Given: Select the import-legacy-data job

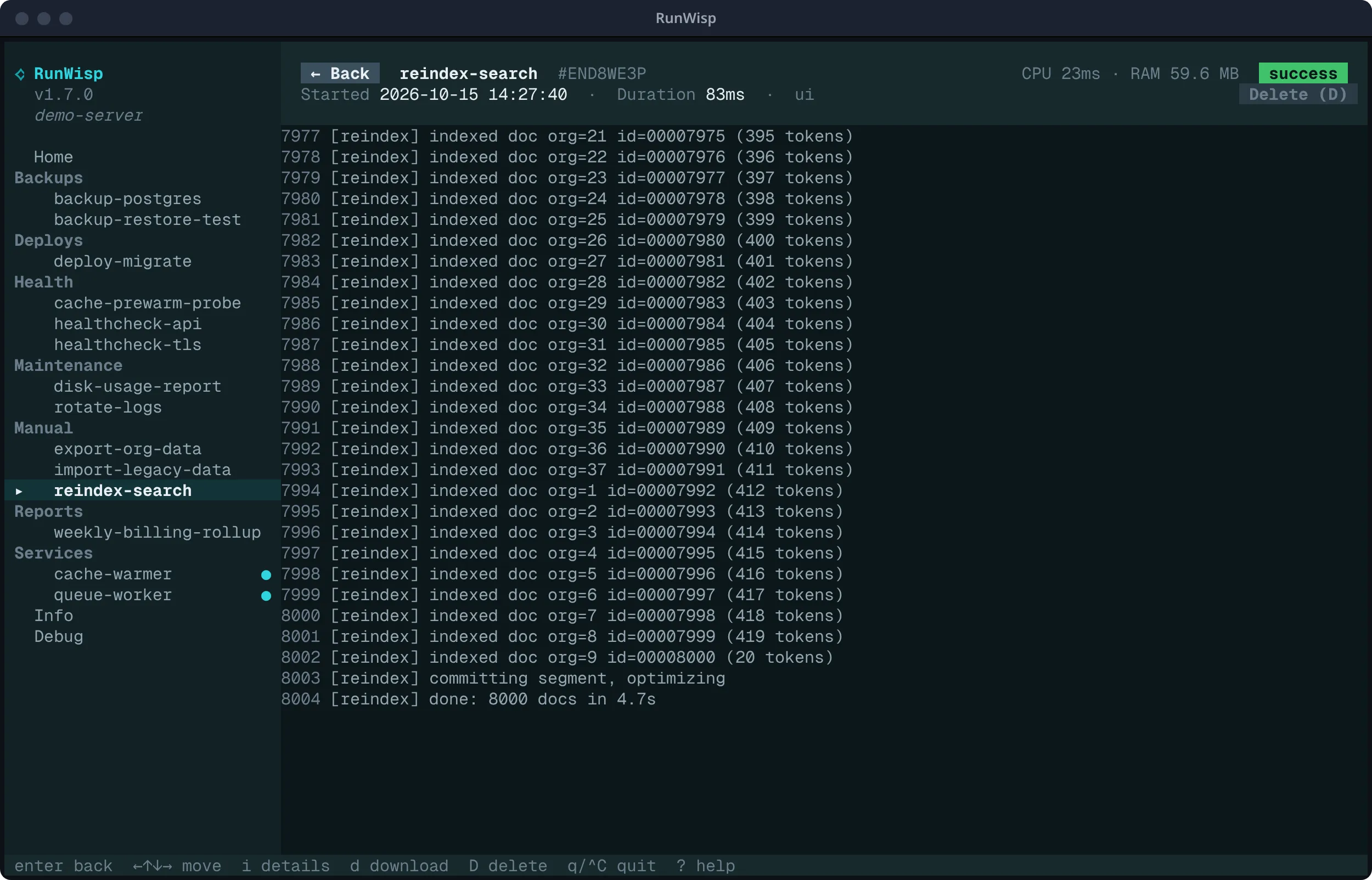Looking at the screenshot, I should tap(142, 470).
